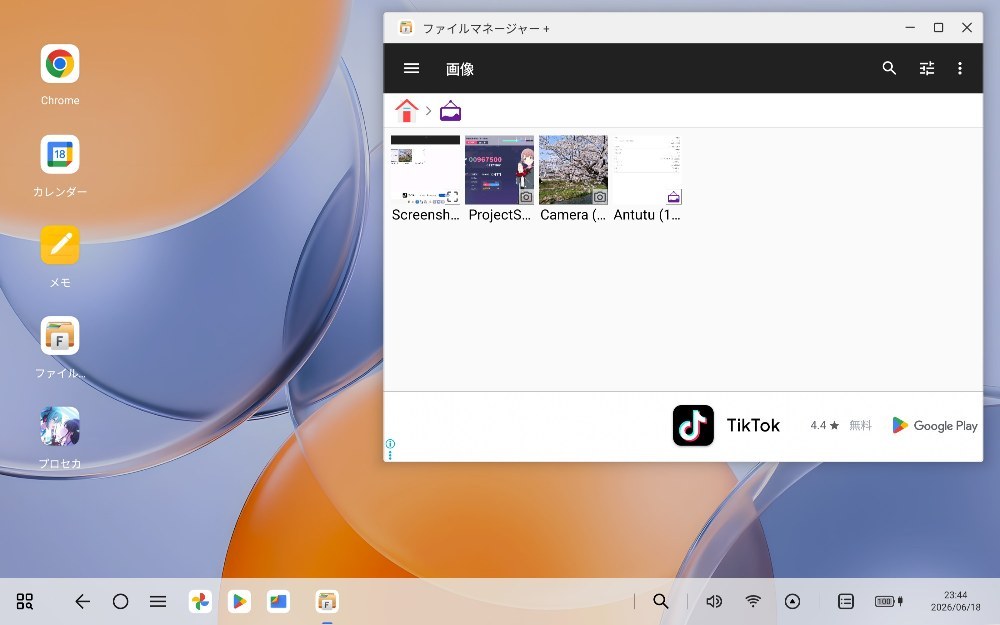Open the Camera image folder

click(573, 179)
